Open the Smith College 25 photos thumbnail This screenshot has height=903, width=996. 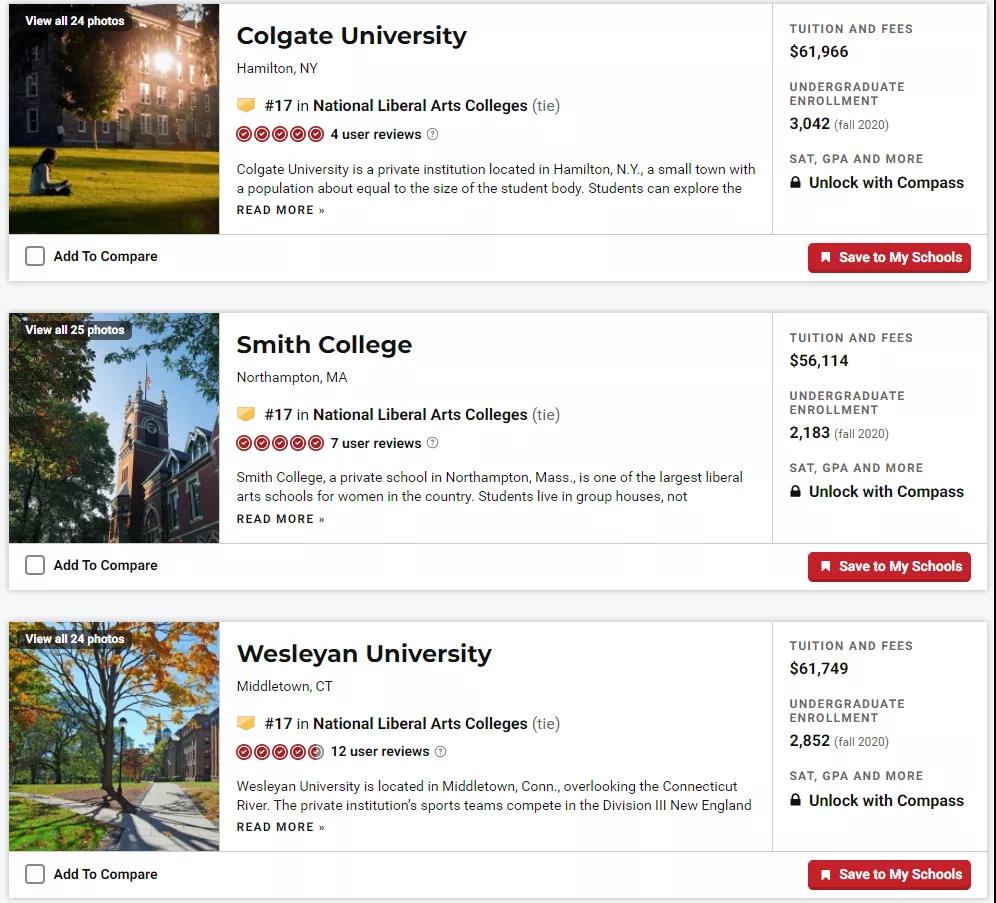pos(113,428)
